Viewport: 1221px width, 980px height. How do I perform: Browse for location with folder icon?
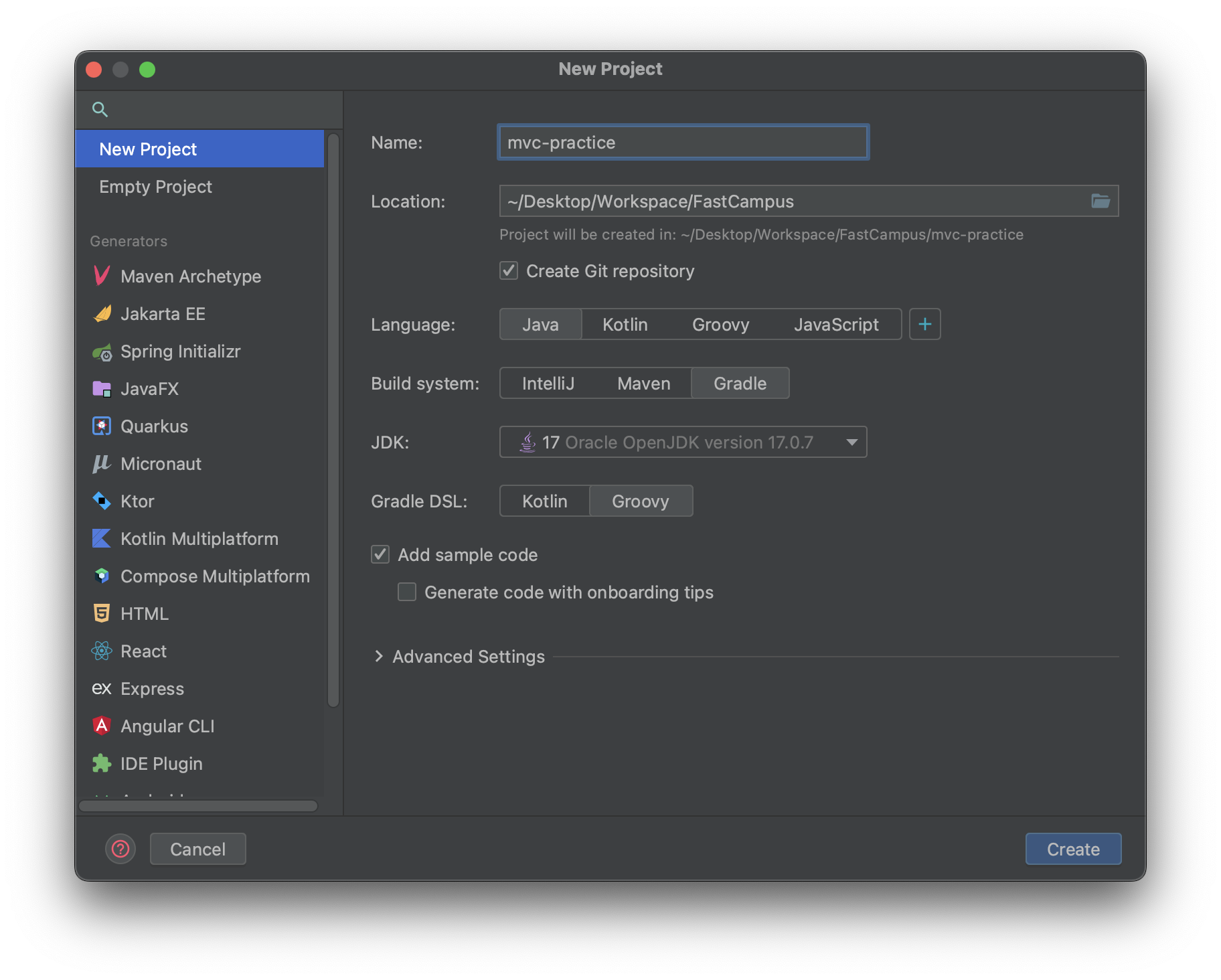pos(1101,201)
